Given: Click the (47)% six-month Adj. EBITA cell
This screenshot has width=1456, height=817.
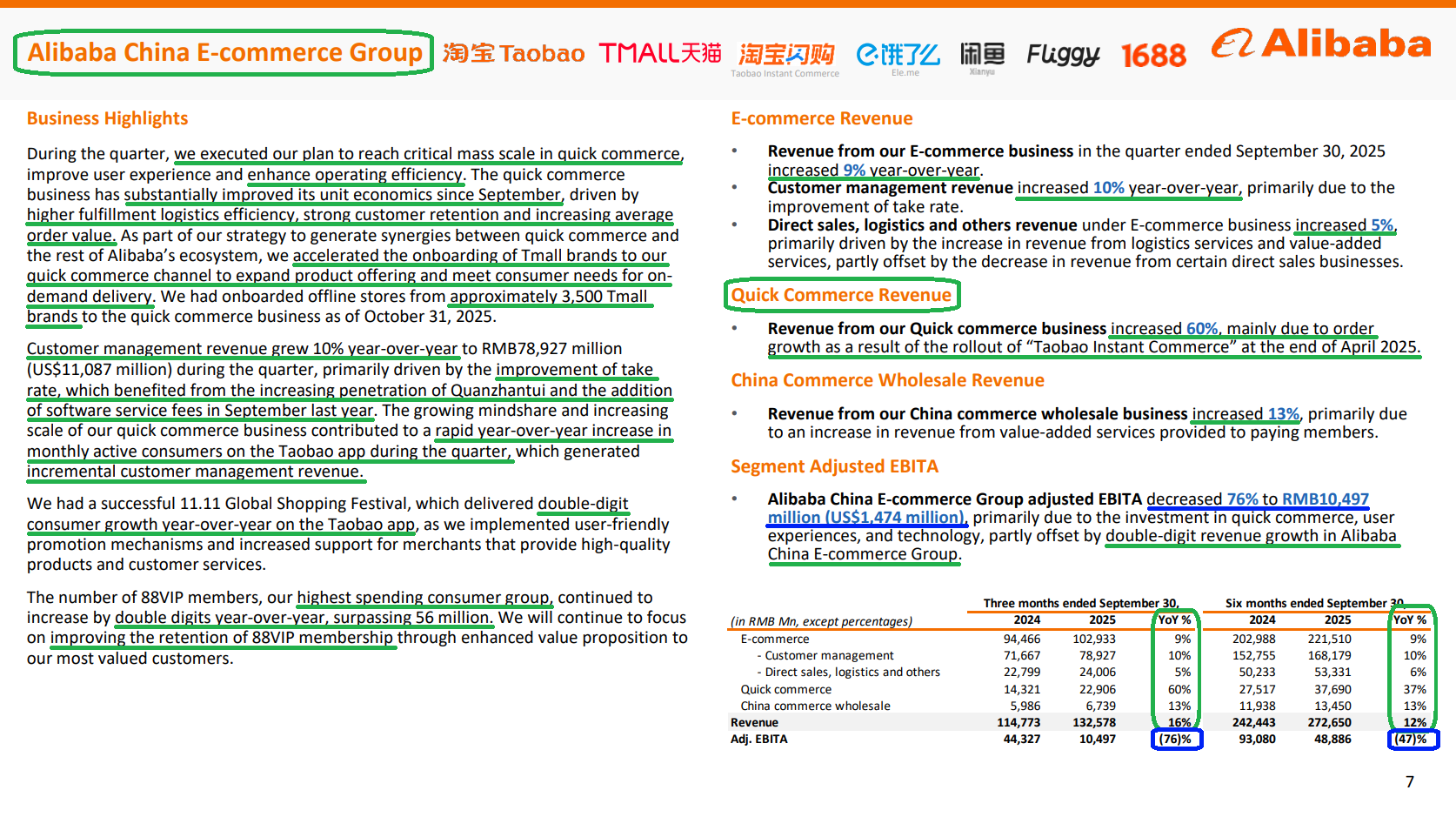Looking at the screenshot, I should tap(1411, 740).
